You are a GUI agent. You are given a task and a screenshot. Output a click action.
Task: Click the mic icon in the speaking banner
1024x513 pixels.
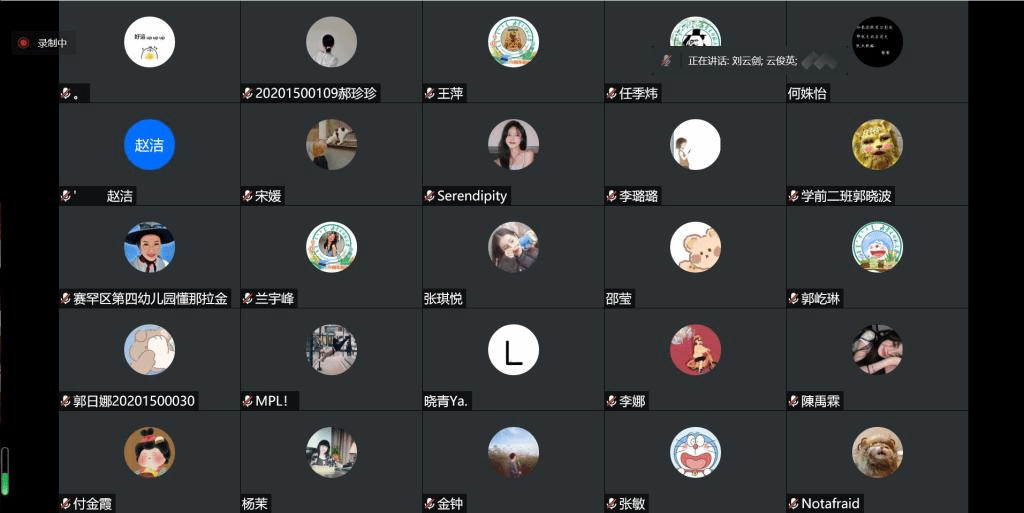(666, 61)
